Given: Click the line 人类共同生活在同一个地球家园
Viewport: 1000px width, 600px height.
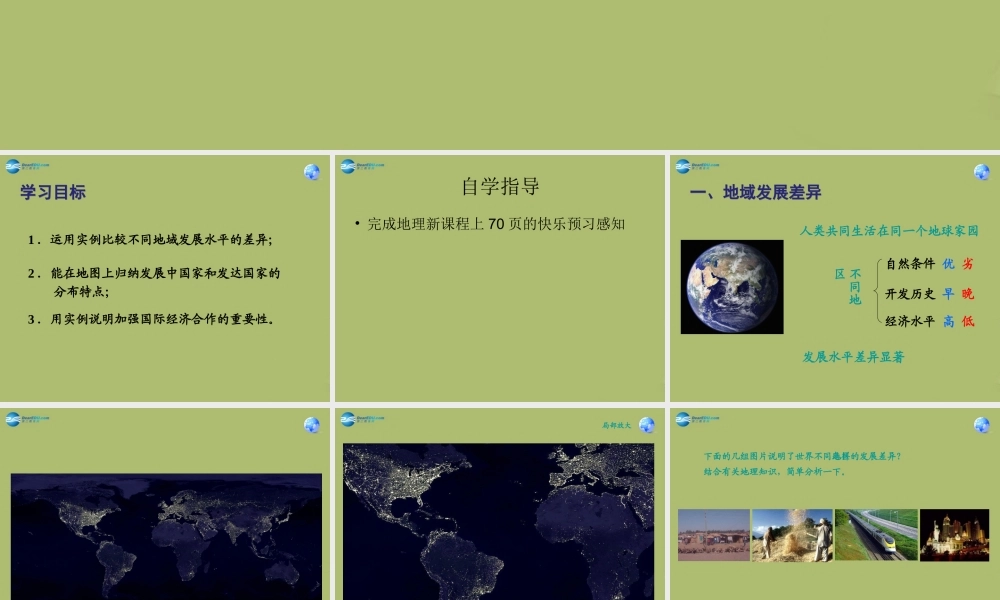Looking at the screenshot, I should [890, 231].
